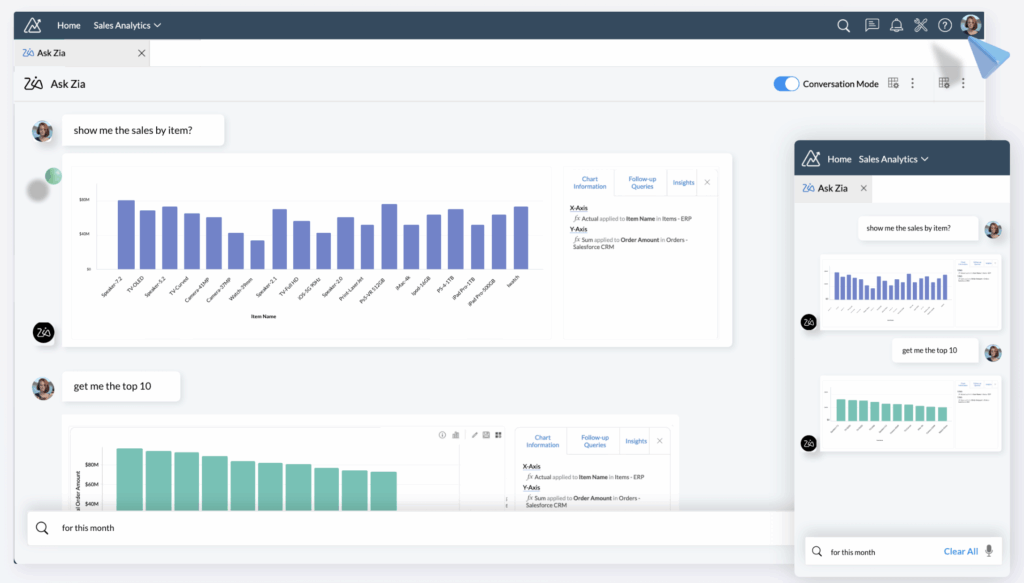
Task: Click microphone icon in the small panel
Action: (x=989, y=551)
